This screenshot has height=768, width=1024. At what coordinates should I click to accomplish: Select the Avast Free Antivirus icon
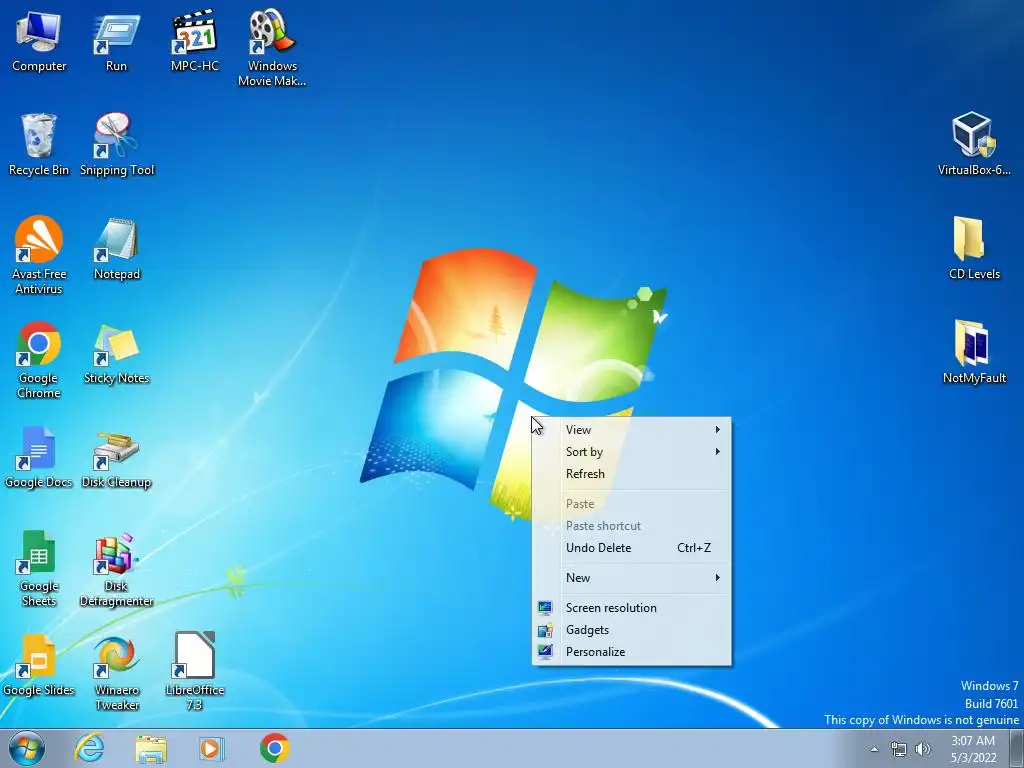[39, 256]
